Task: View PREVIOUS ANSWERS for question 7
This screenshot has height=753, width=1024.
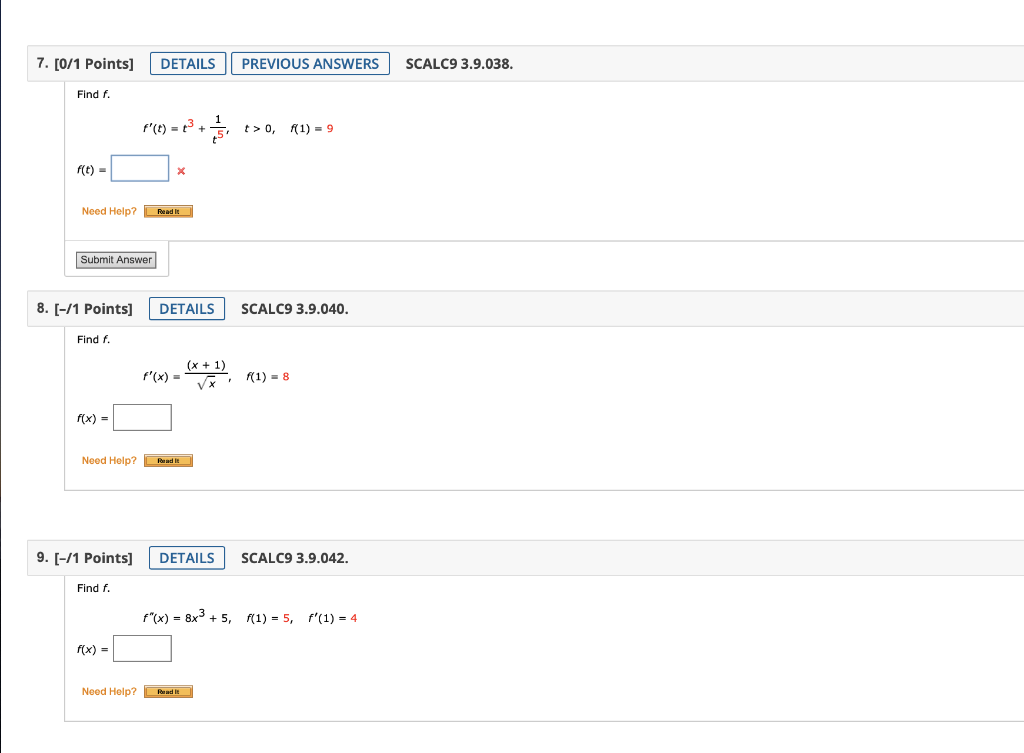Action: coord(310,63)
